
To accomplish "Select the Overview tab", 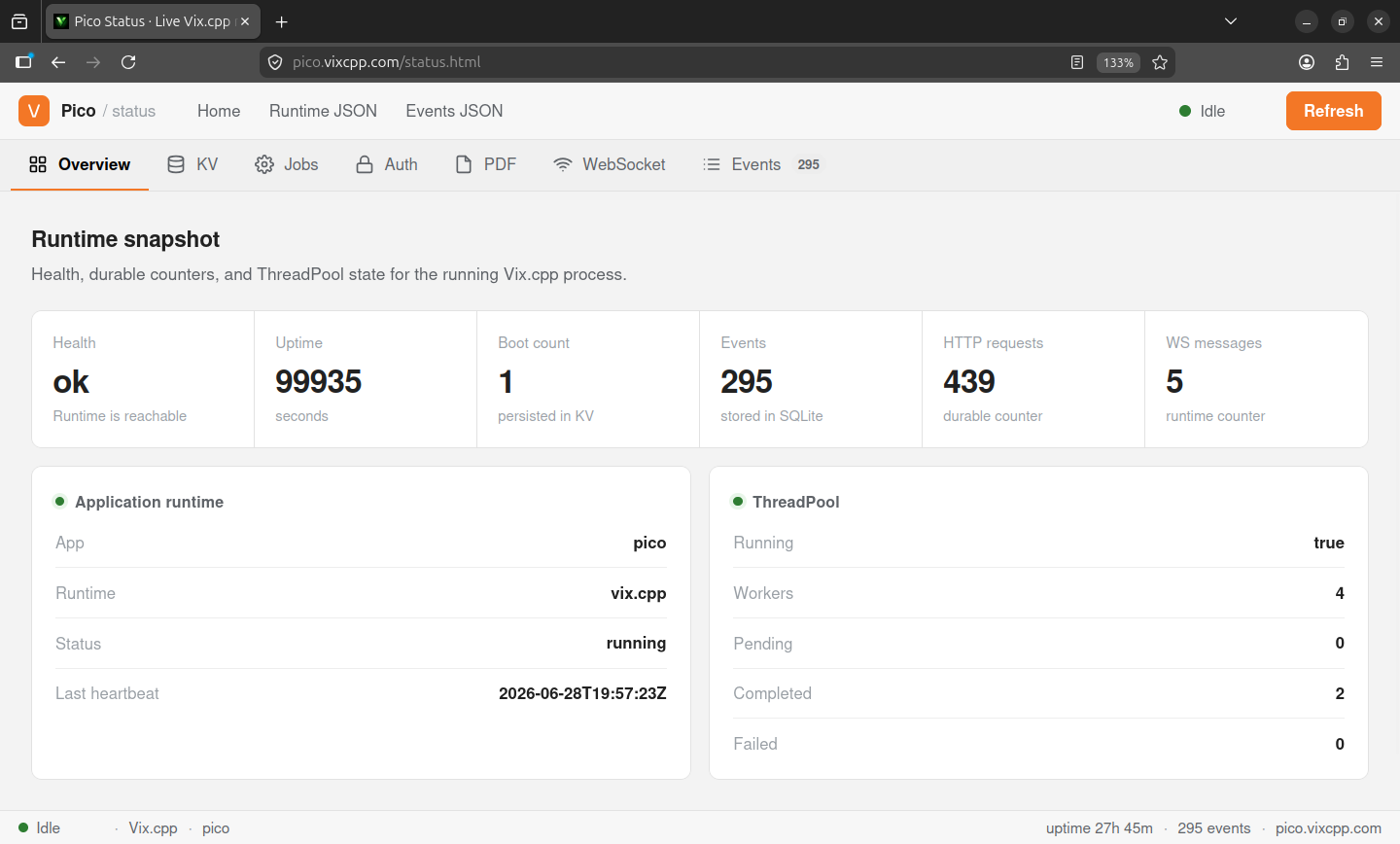I will click(80, 164).
